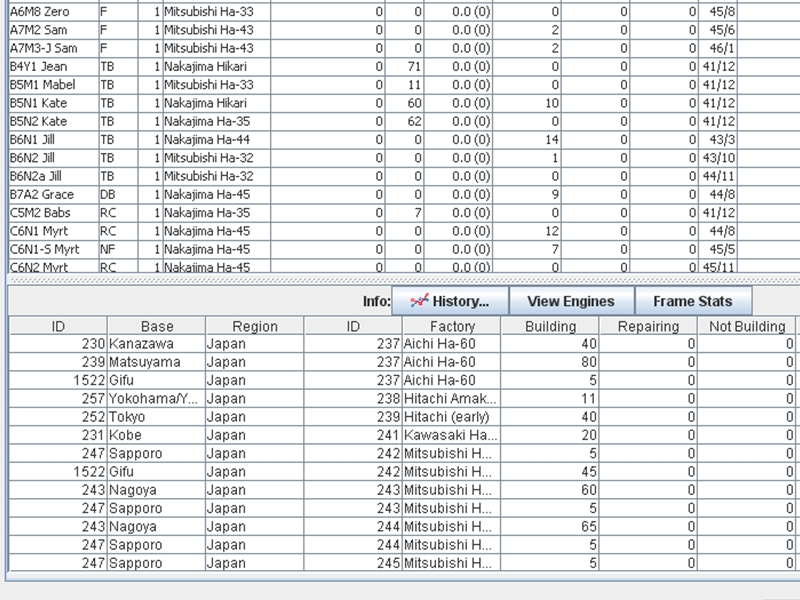This screenshot has height=600, width=800.
Task: Sort by the Building column header
Action: tap(551, 326)
